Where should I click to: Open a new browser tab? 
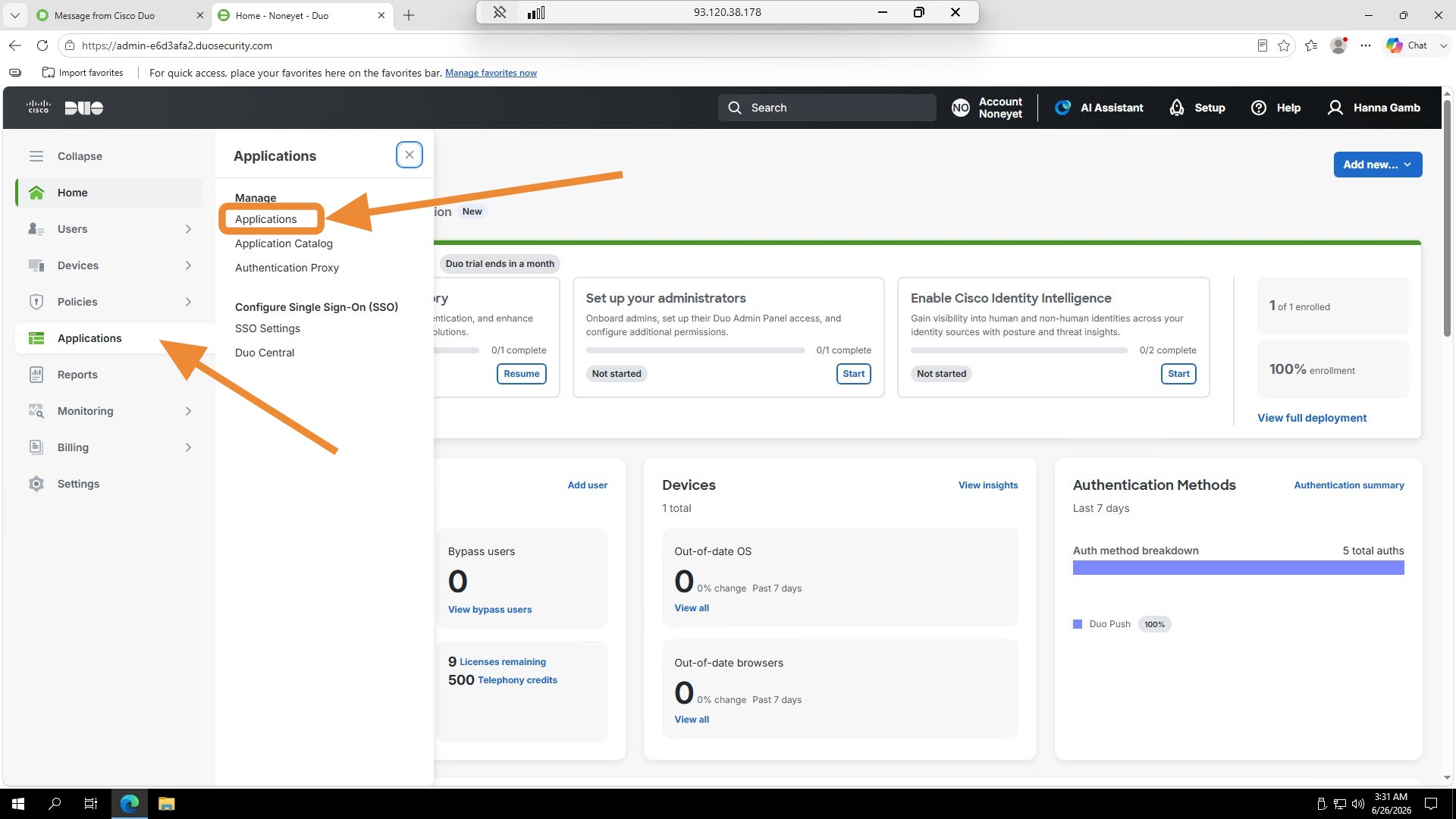[x=409, y=15]
